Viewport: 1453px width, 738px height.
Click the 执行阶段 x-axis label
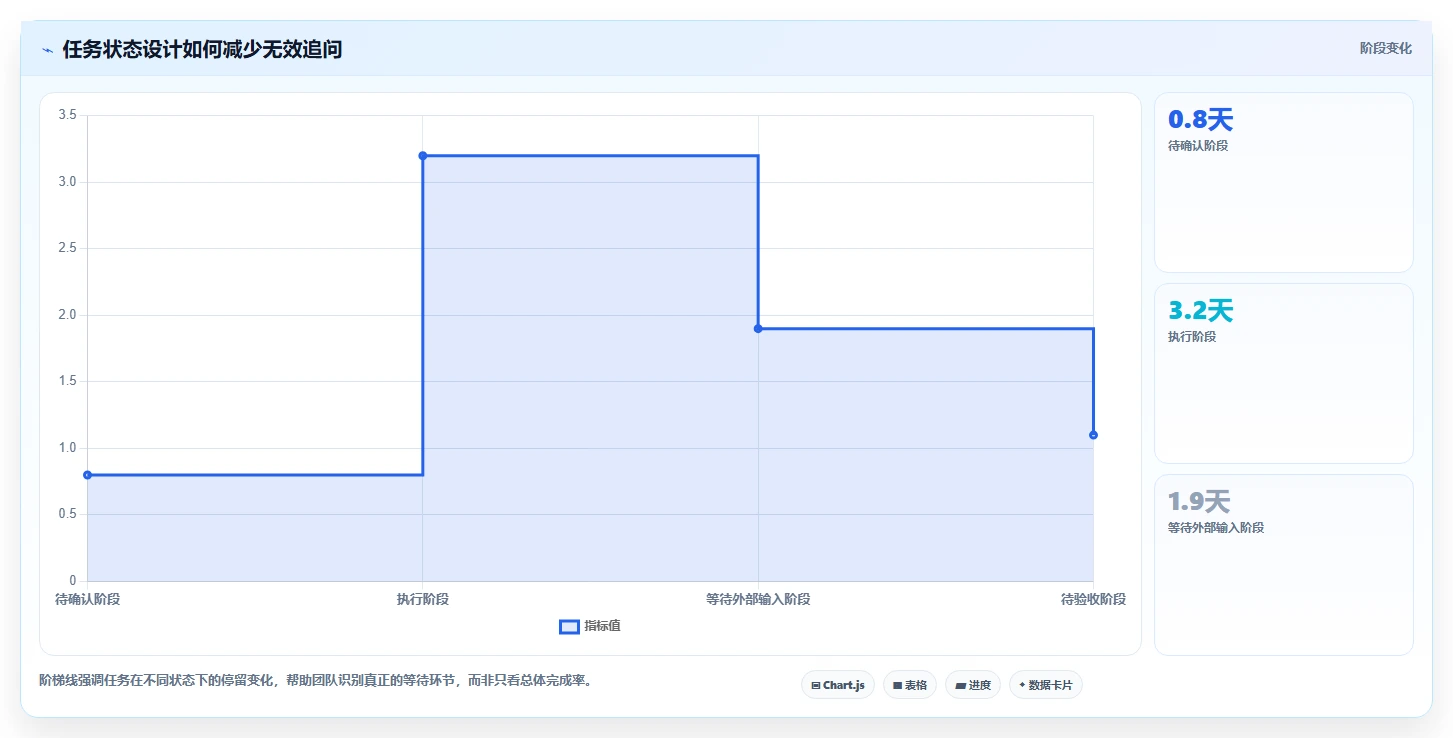pos(423,600)
